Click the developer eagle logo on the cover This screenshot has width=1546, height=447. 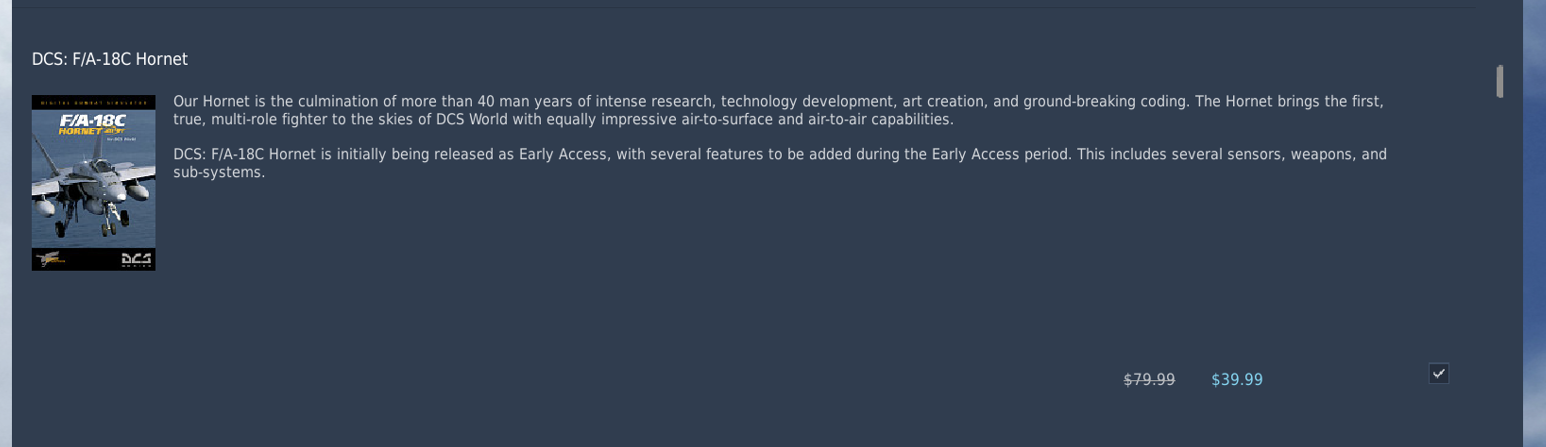click(49, 260)
